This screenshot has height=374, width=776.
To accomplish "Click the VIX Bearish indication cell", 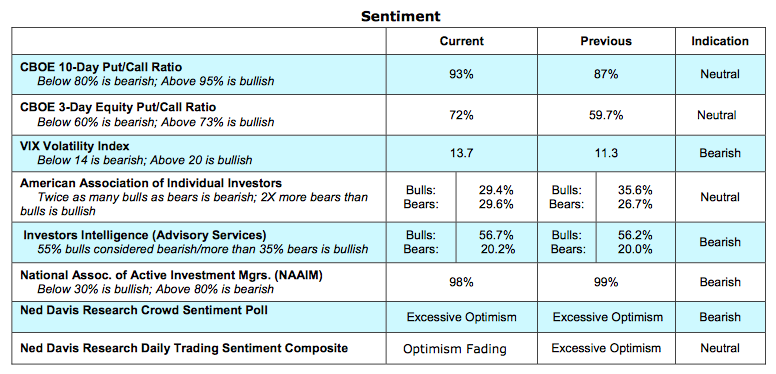I will [720, 153].
